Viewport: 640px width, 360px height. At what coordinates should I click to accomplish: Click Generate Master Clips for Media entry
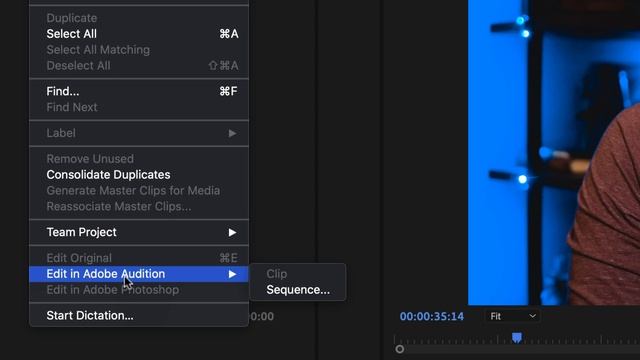139,191
